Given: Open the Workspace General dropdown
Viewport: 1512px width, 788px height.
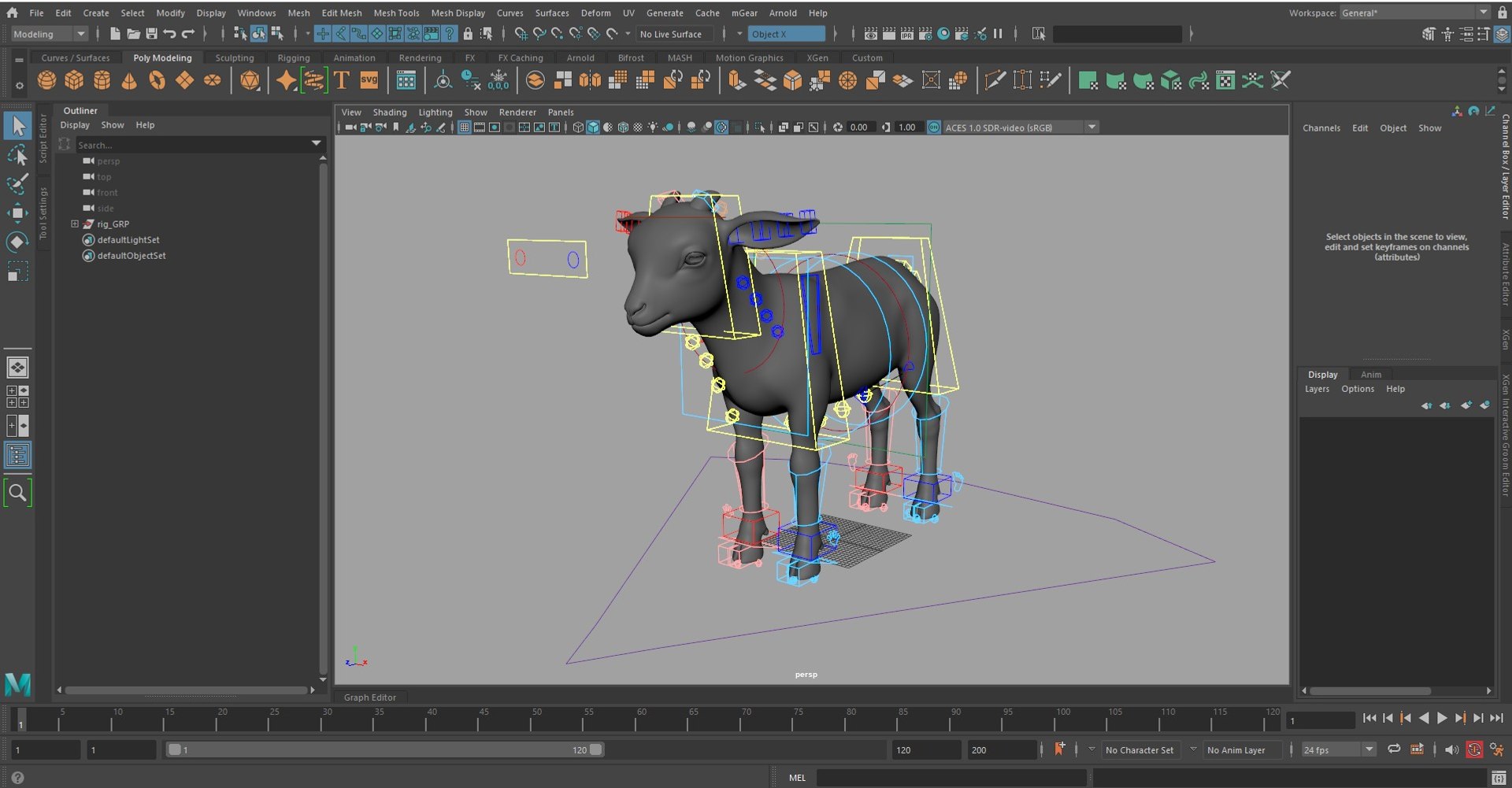Looking at the screenshot, I should (x=1414, y=13).
